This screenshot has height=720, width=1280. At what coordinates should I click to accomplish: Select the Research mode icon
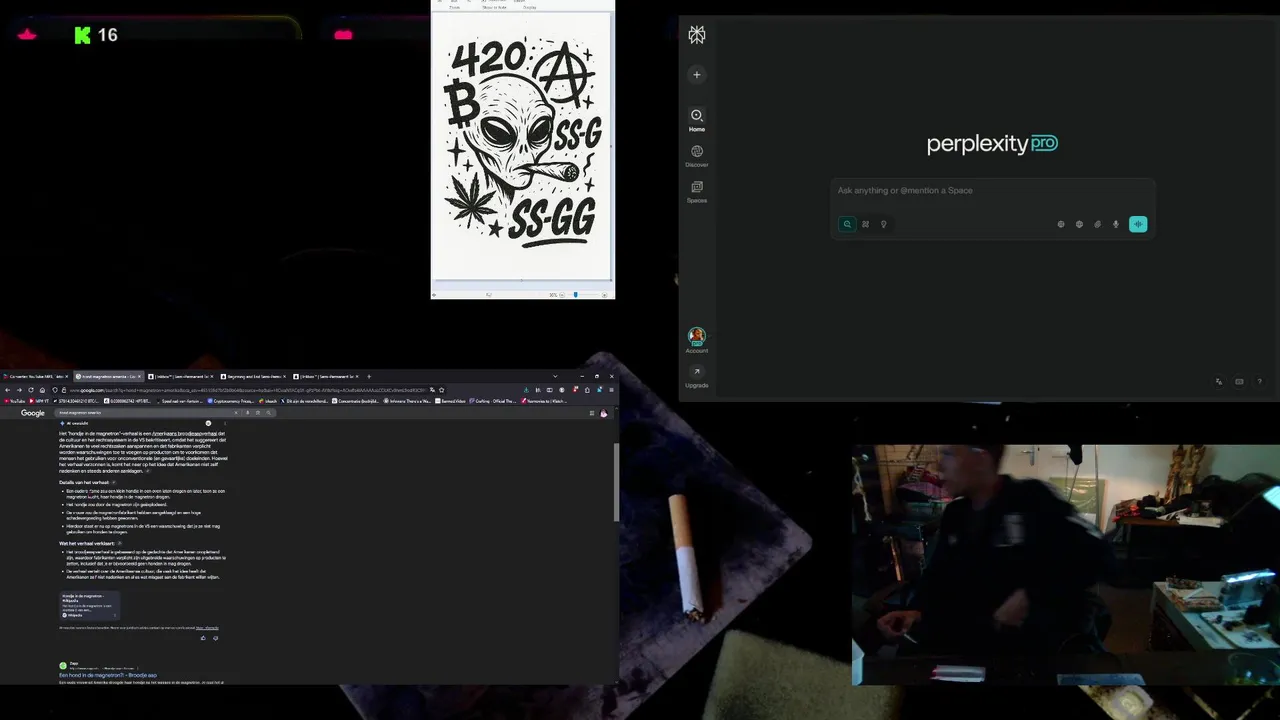click(866, 224)
